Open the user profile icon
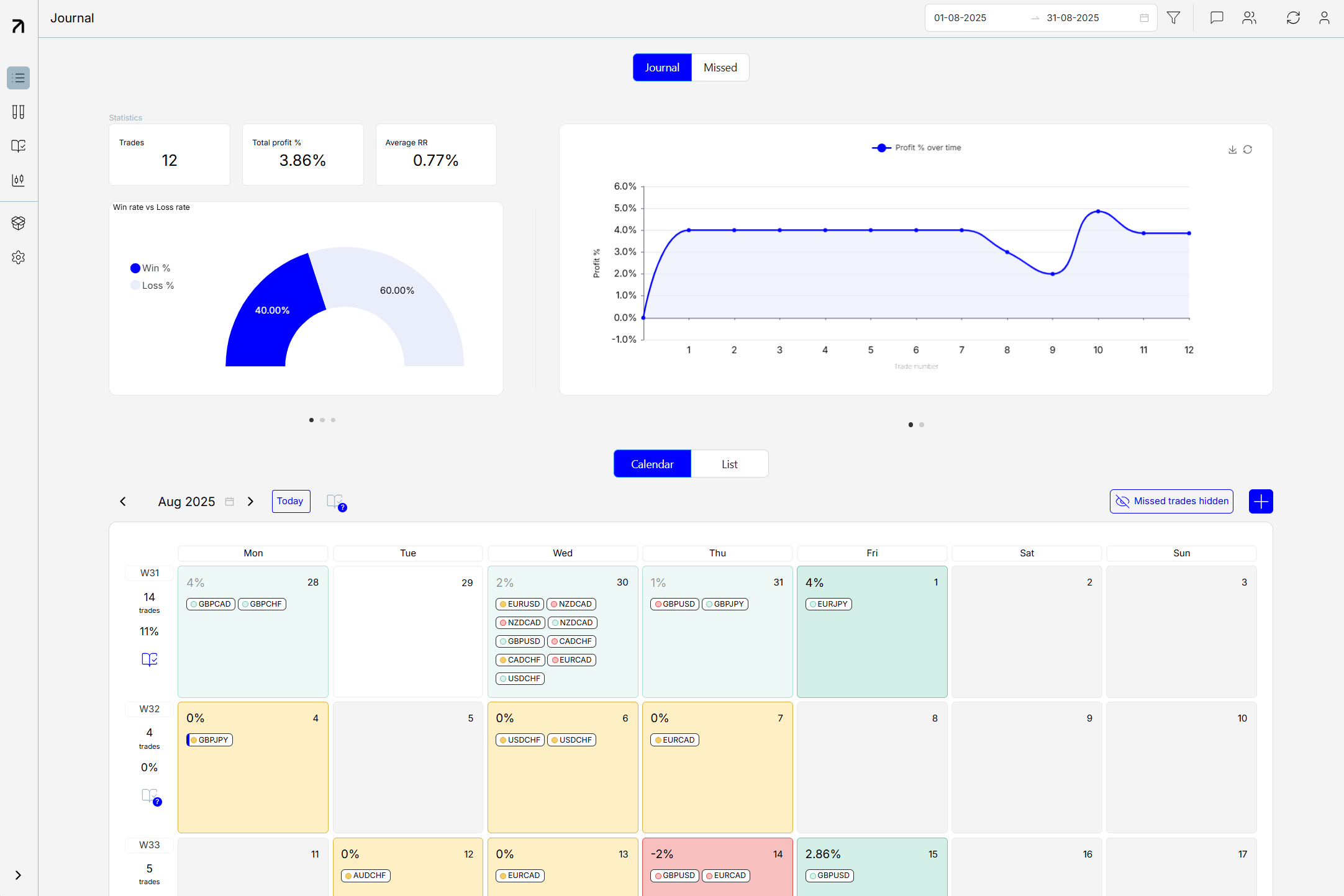The height and width of the screenshot is (896, 1344). point(1324,18)
